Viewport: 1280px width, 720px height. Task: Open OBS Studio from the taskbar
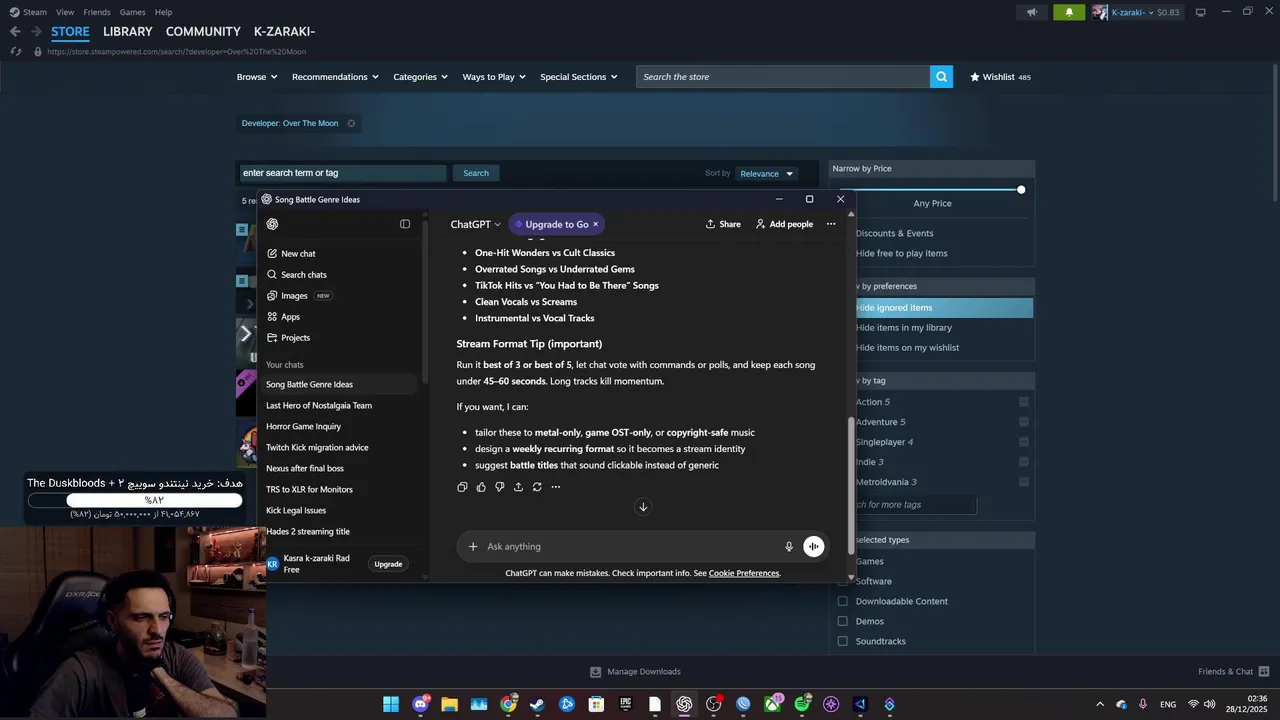(713, 704)
